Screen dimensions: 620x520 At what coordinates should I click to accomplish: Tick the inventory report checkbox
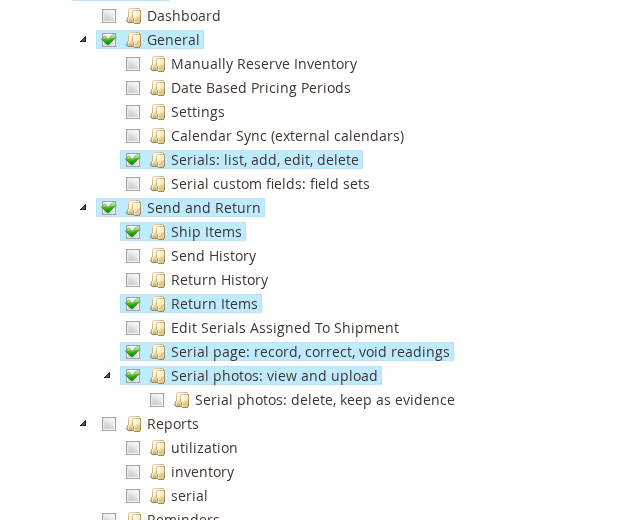tap(133, 472)
